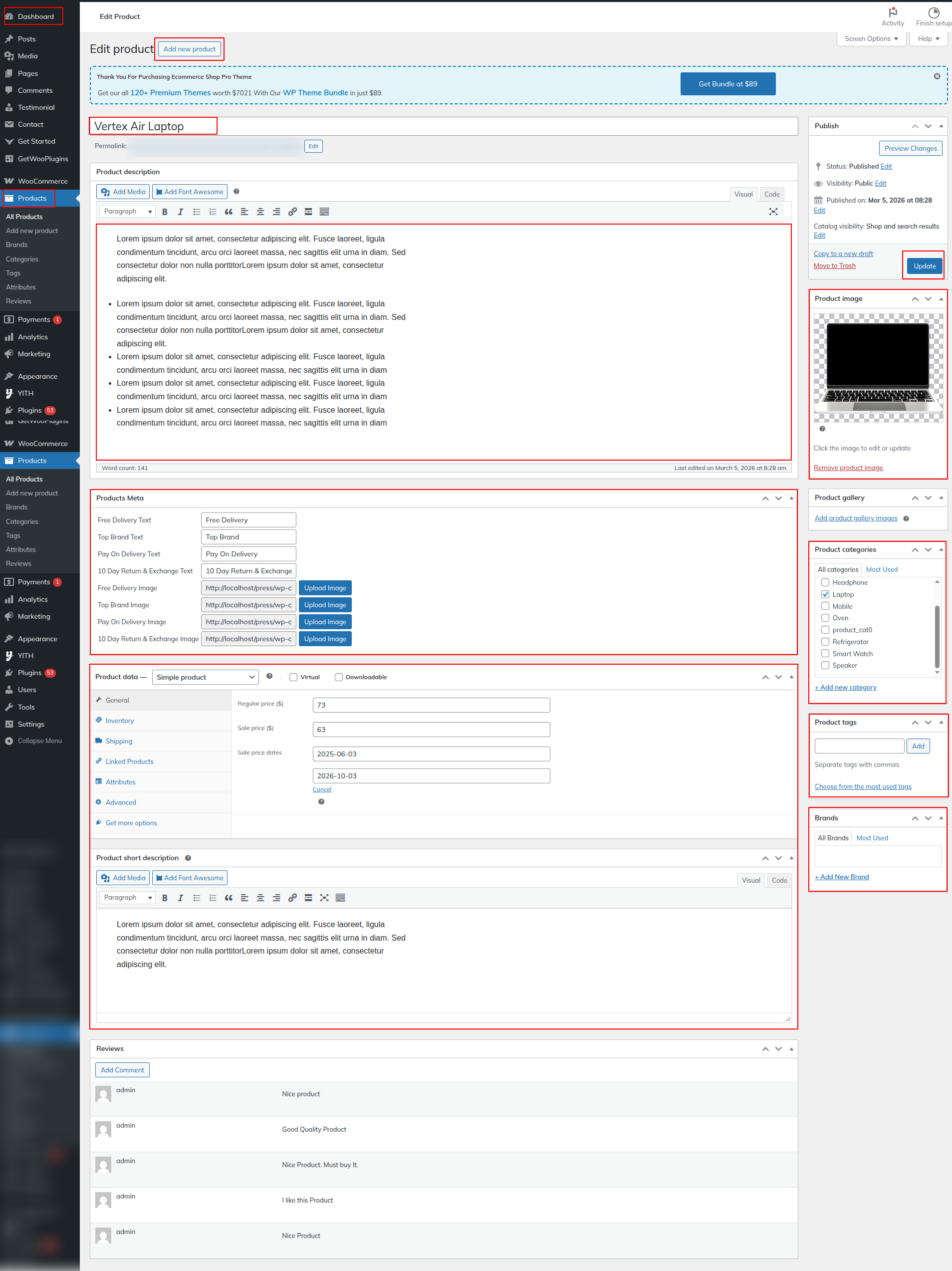Click the Blockquote icon in description toolbar
The image size is (952, 1271).
point(228,212)
